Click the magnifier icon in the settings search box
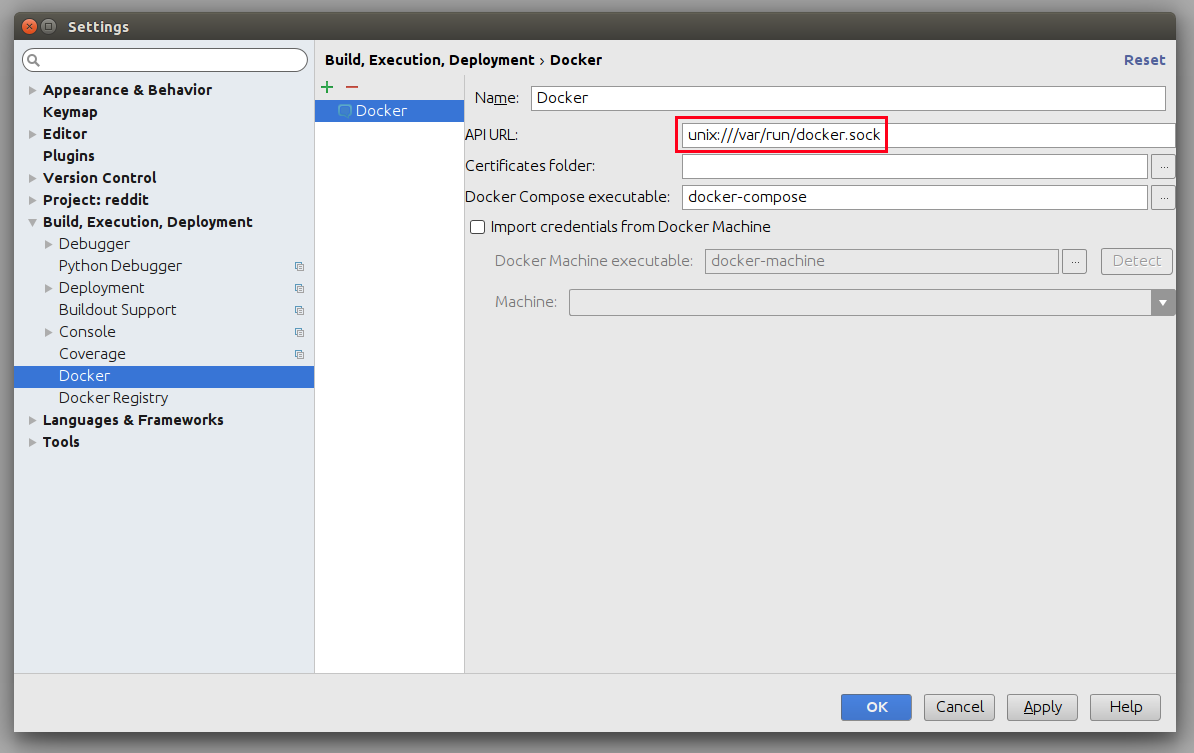 point(33,60)
